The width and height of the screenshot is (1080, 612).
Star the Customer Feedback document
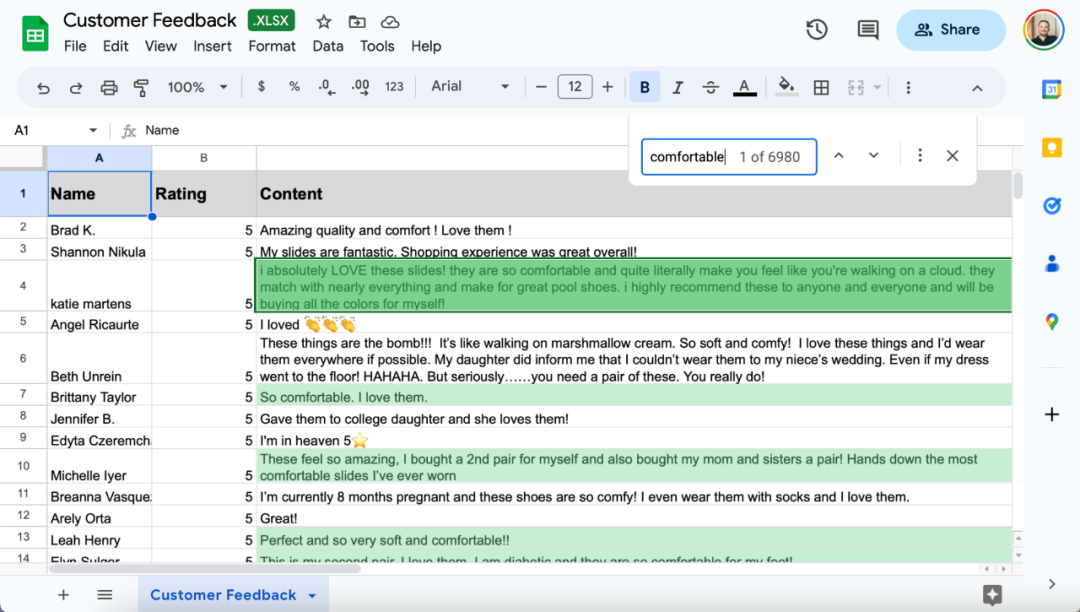pos(324,22)
